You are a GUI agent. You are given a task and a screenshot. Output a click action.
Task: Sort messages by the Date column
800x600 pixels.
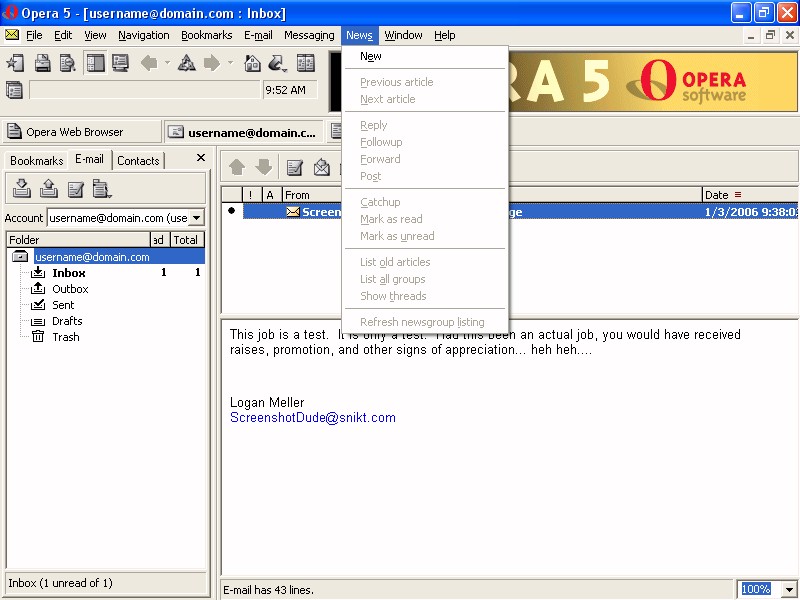750,195
